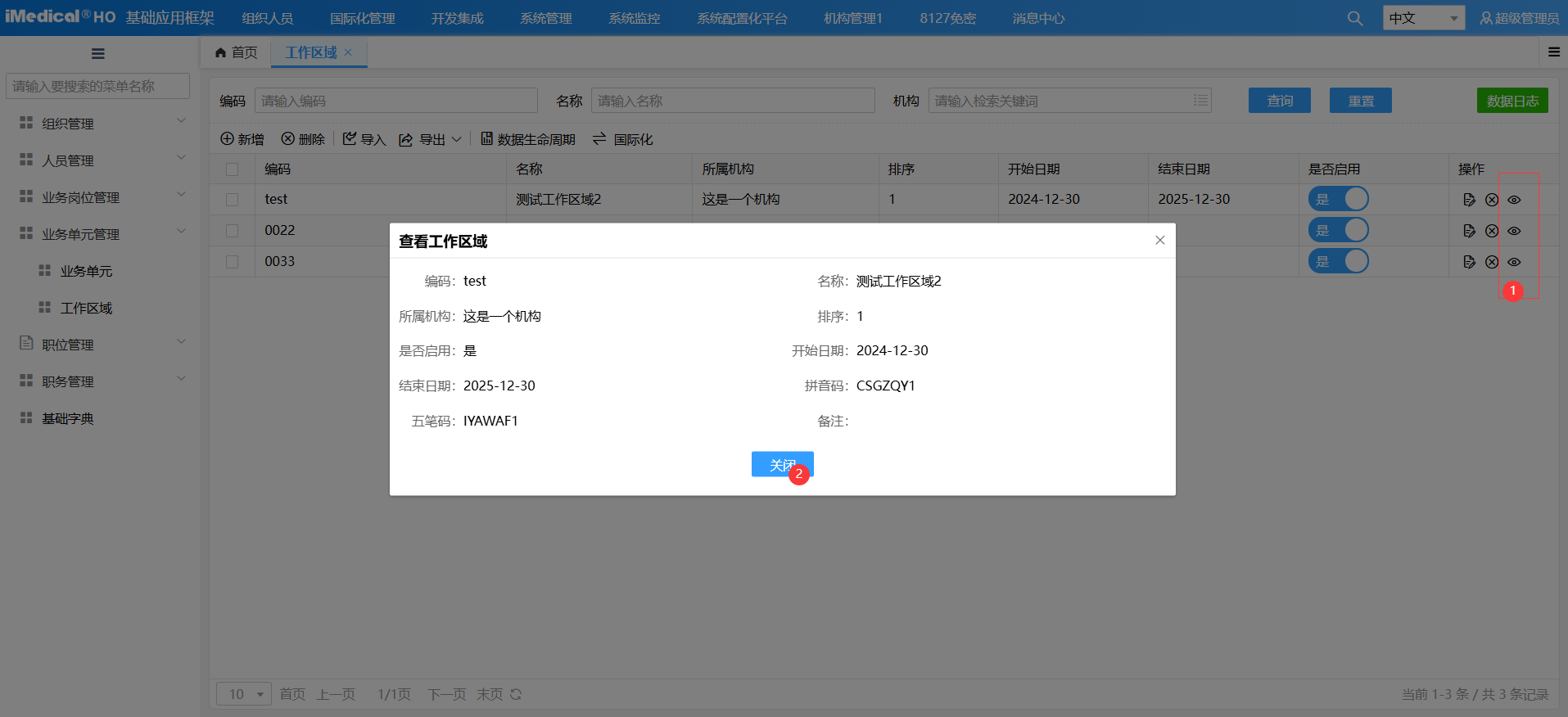
Task: Click the pagination refresh icon
Action: point(516,694)
